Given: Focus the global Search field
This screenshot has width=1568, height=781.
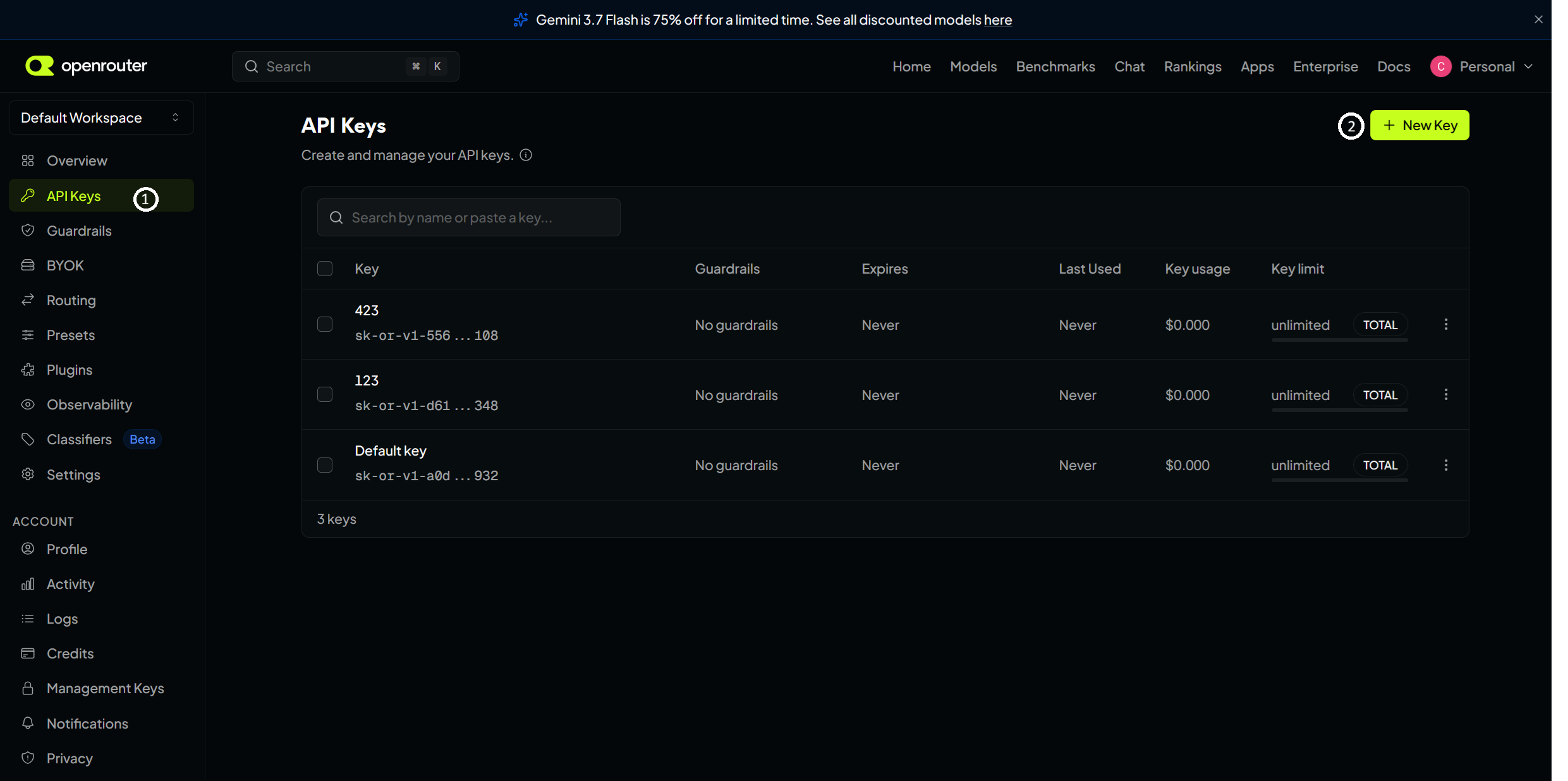Looking at the screenshot, I should pos(345,66).
